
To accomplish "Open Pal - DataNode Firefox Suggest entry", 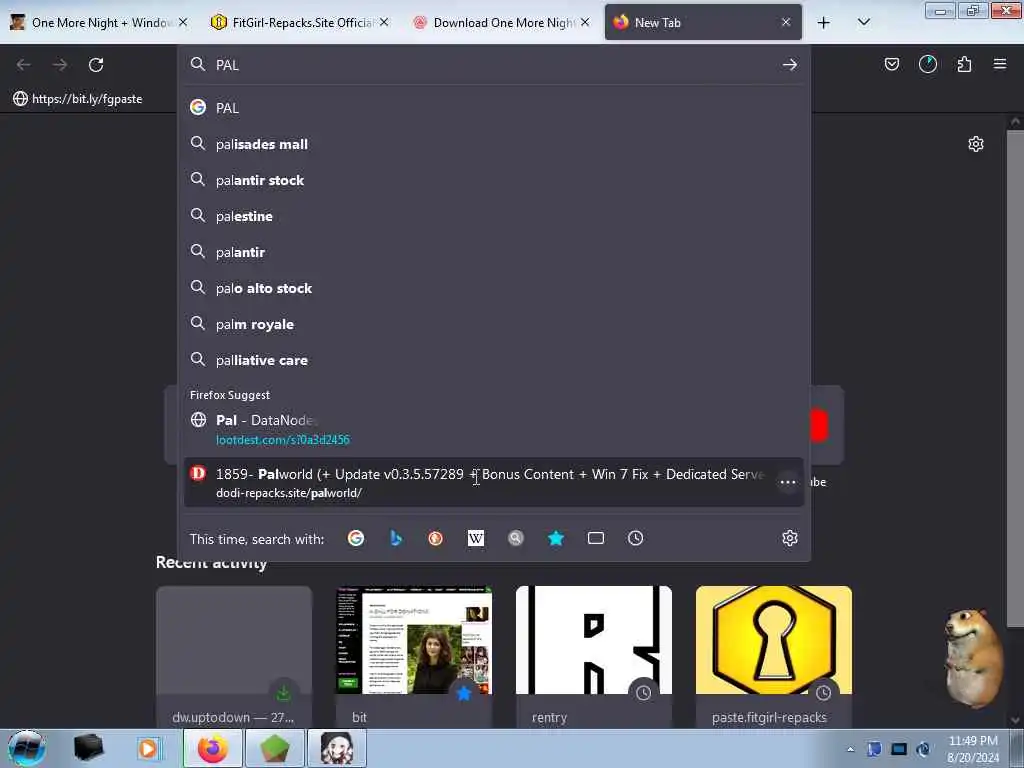I will pyautogui.click(x=494, y=429).
